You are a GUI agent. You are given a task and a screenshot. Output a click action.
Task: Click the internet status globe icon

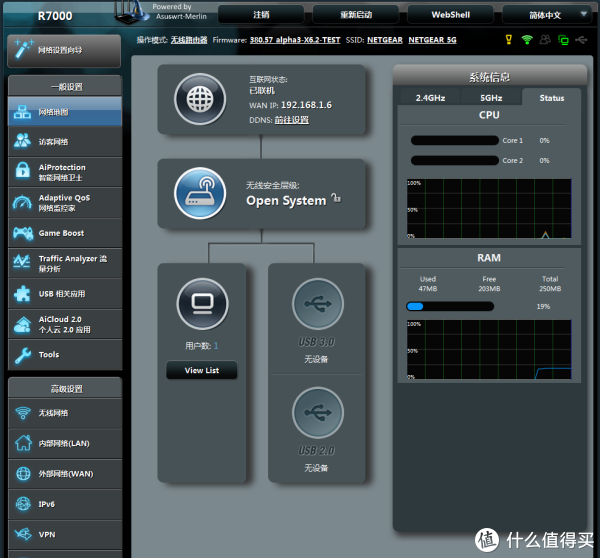click(x=200, y=99)
